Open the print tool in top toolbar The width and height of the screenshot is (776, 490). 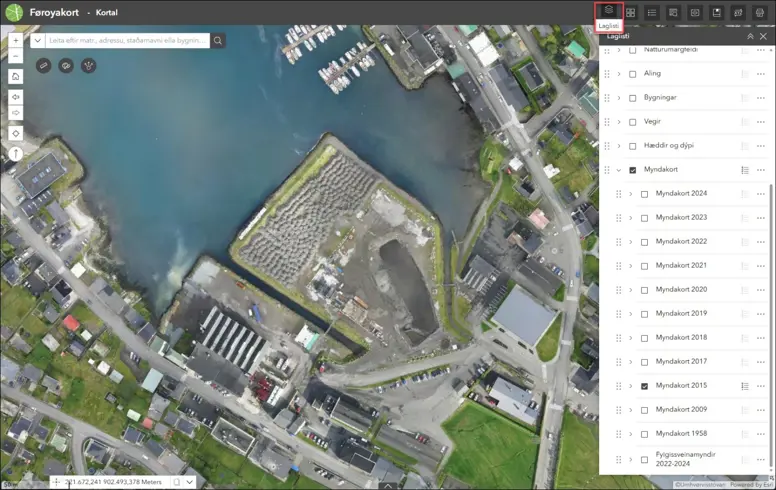click(761, 12)
